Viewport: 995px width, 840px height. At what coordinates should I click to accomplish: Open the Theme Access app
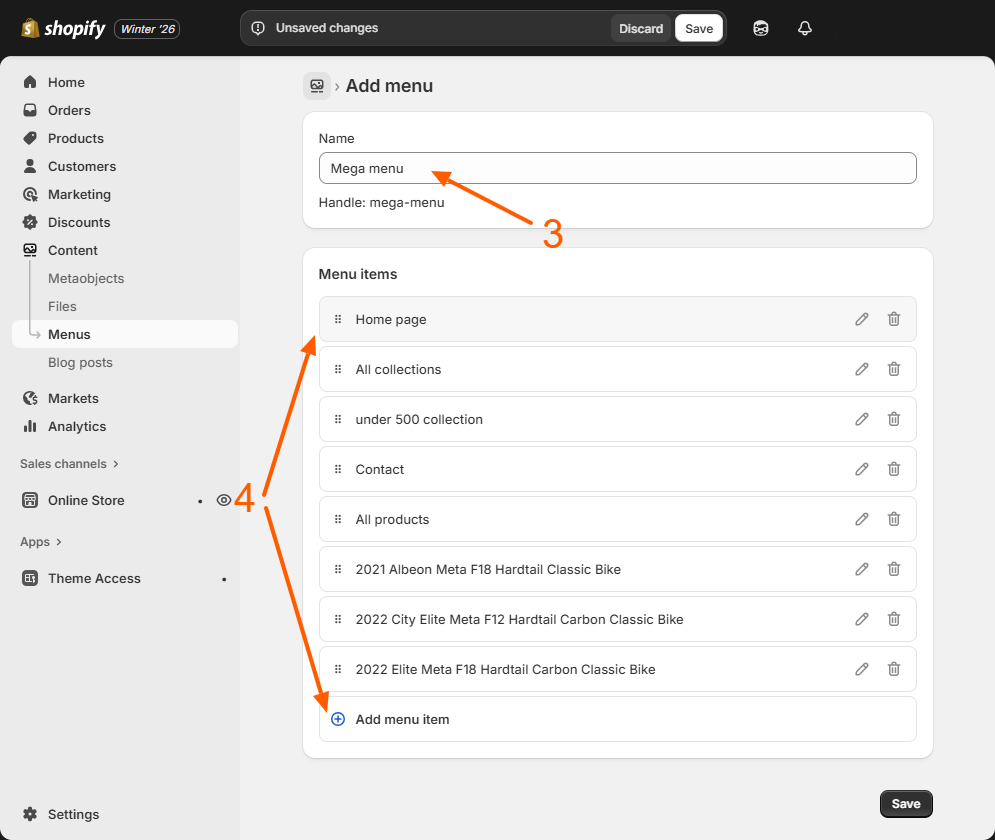coord(94,579)
